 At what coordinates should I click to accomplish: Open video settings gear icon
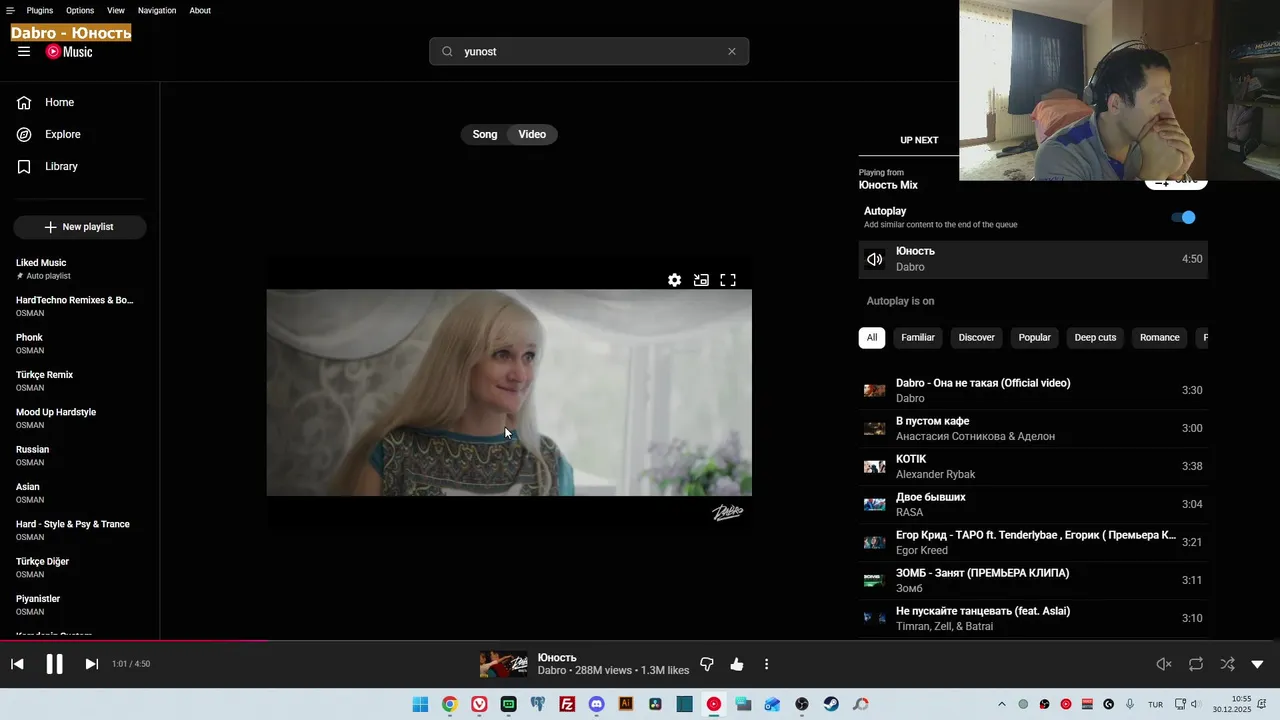[x=675, y=280]
